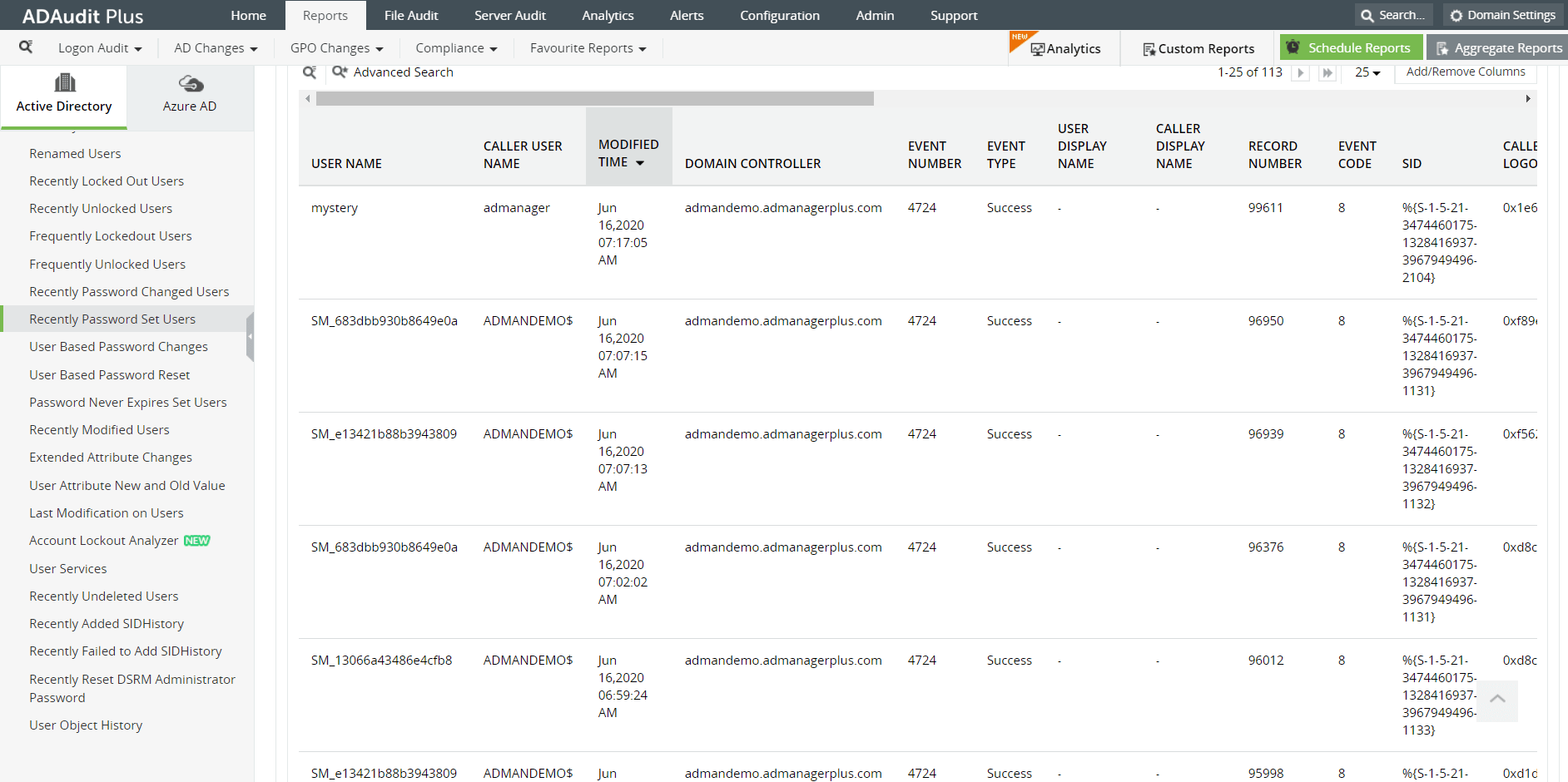Click Add/Remove Columns
1568x782 pixels.
[x=1466, y=72]
